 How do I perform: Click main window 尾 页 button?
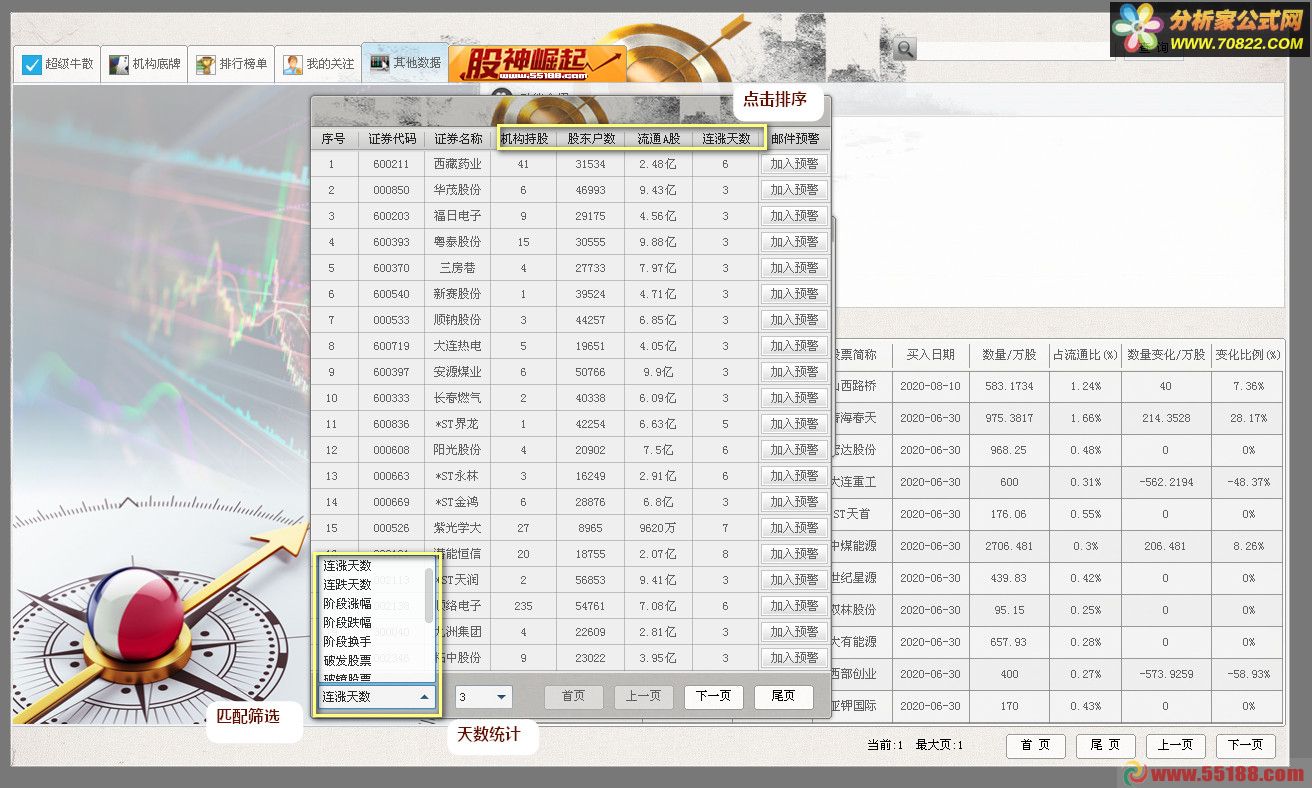1105,745
